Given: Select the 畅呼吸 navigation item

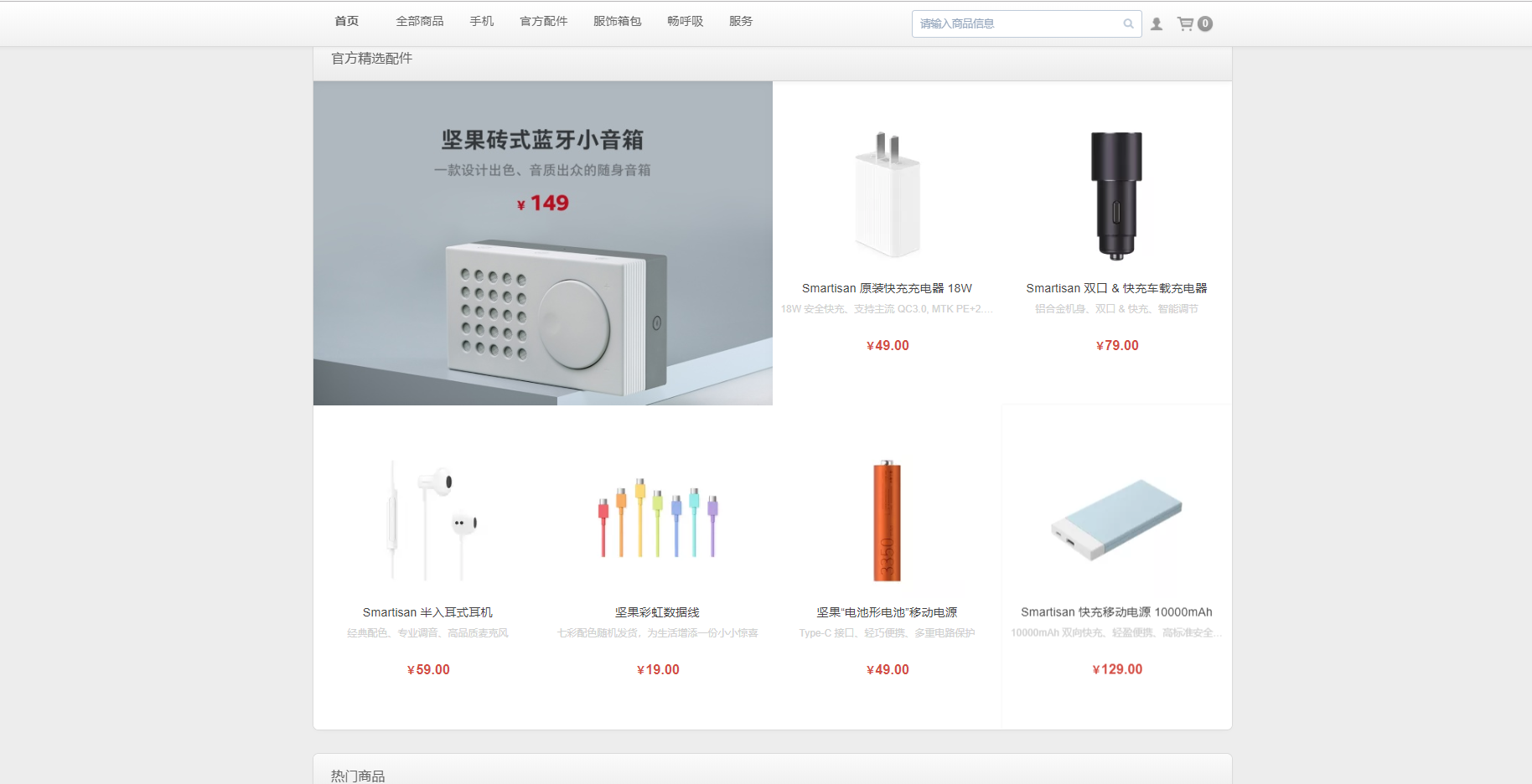Looking at the screenshot, I should coord(686,21).
